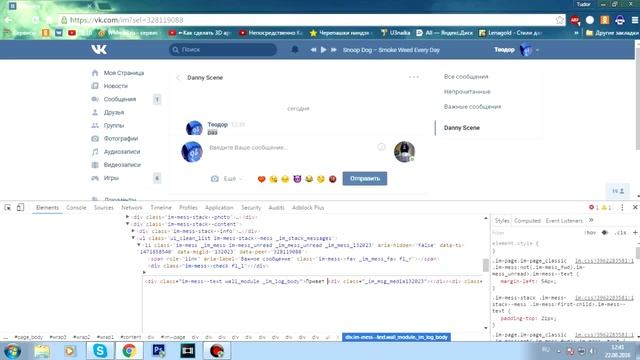Open Chrome from Windows taskbar
Screen dimensions: 640x360
[129, 351]
